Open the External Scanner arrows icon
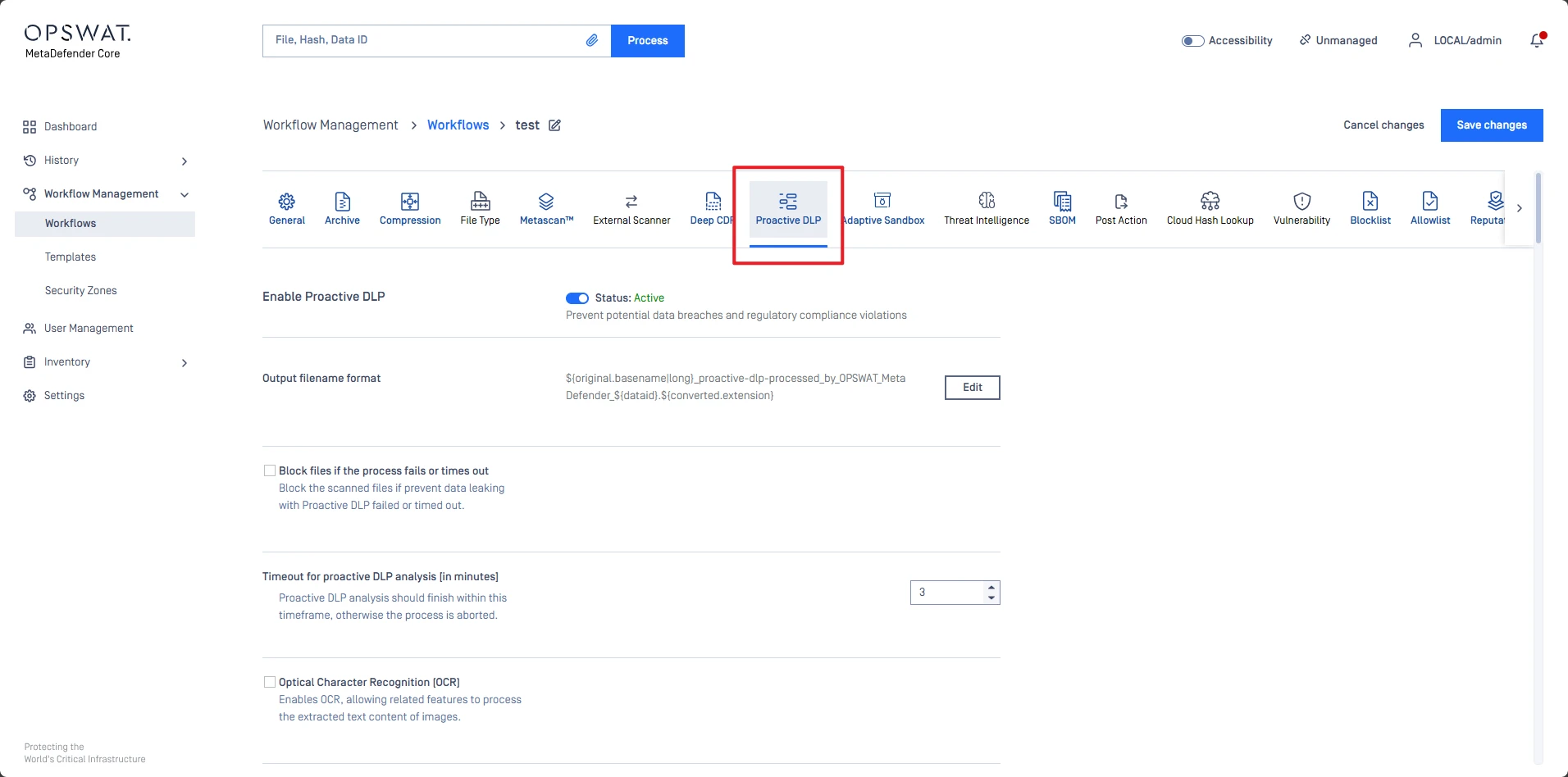The height and width of the screenshot is (777, 1568). pos(631,201)
